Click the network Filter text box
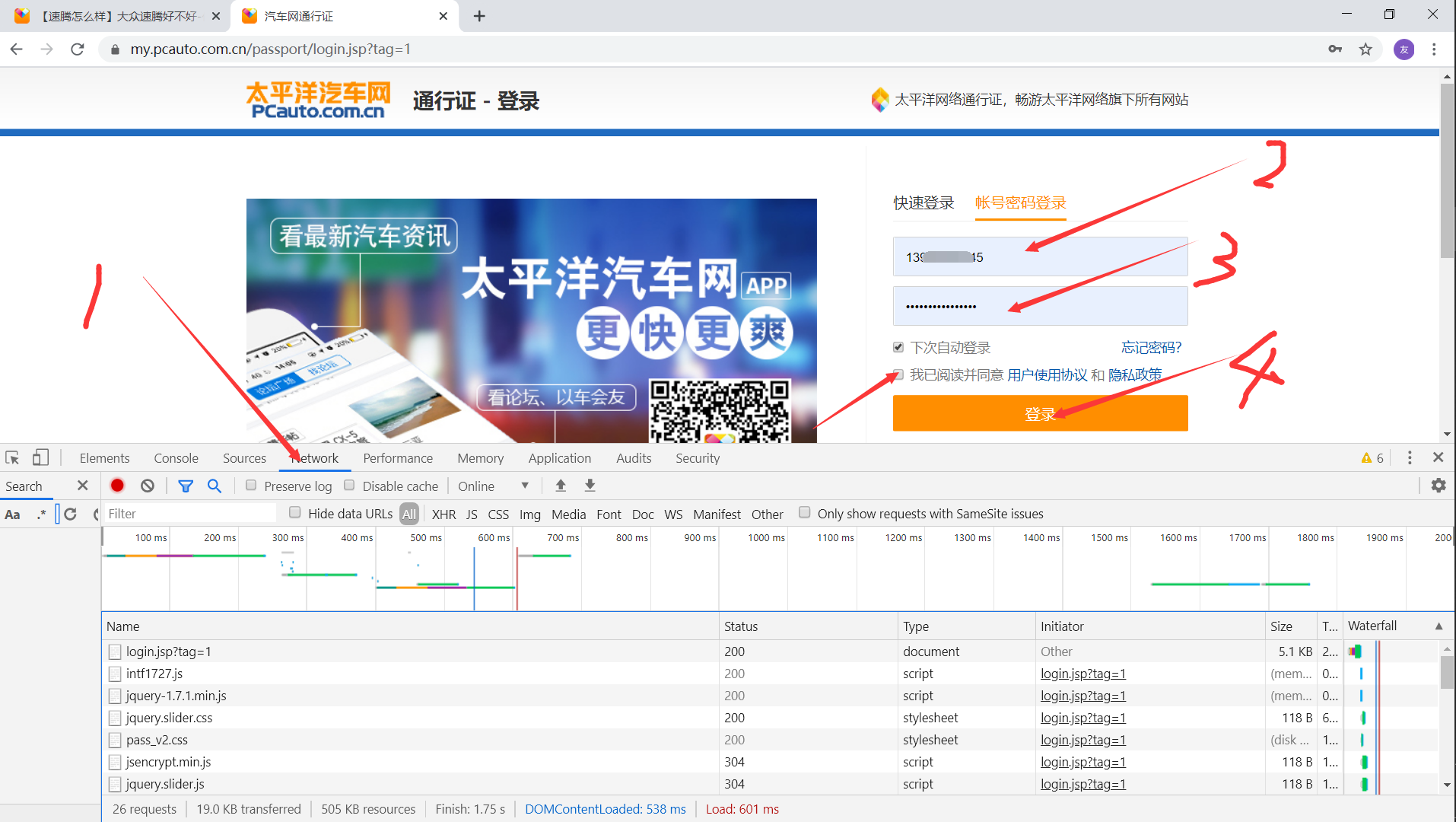The height and width of the screenshot is (822, 1456). coord(190,514)
